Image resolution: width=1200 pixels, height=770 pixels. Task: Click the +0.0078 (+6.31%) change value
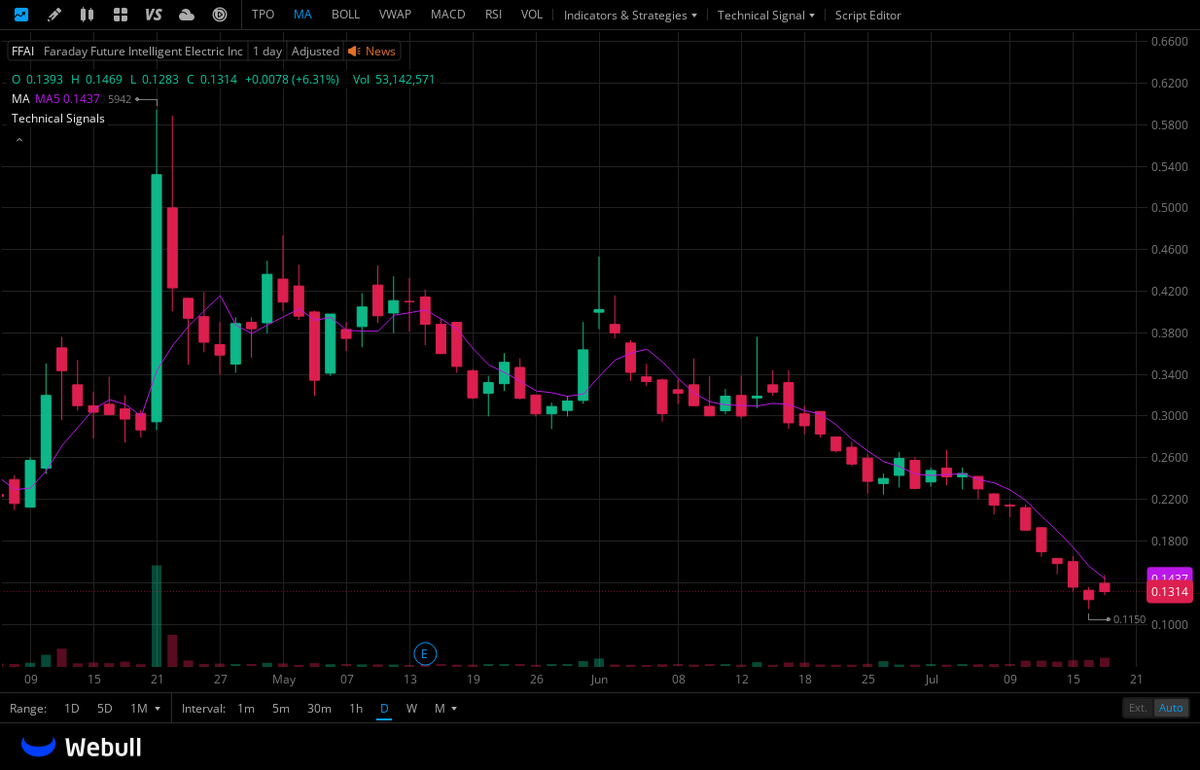point(292,79)
